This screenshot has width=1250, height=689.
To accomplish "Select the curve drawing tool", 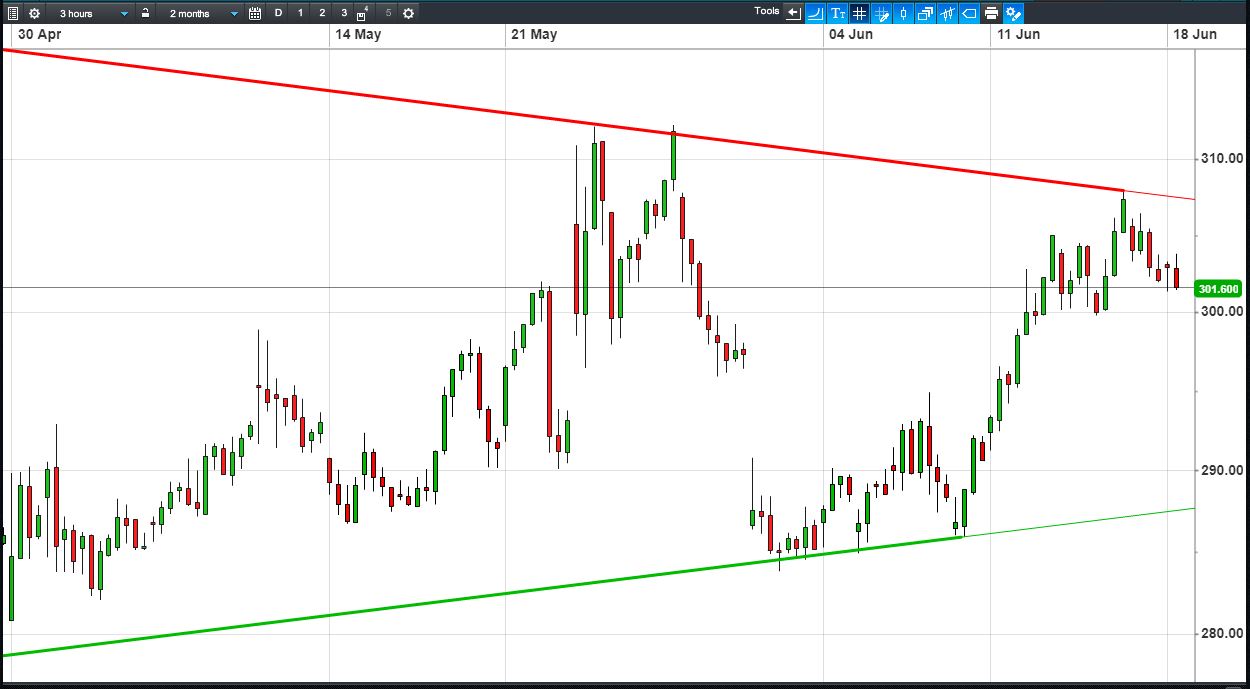I will [x=816, y=13].
